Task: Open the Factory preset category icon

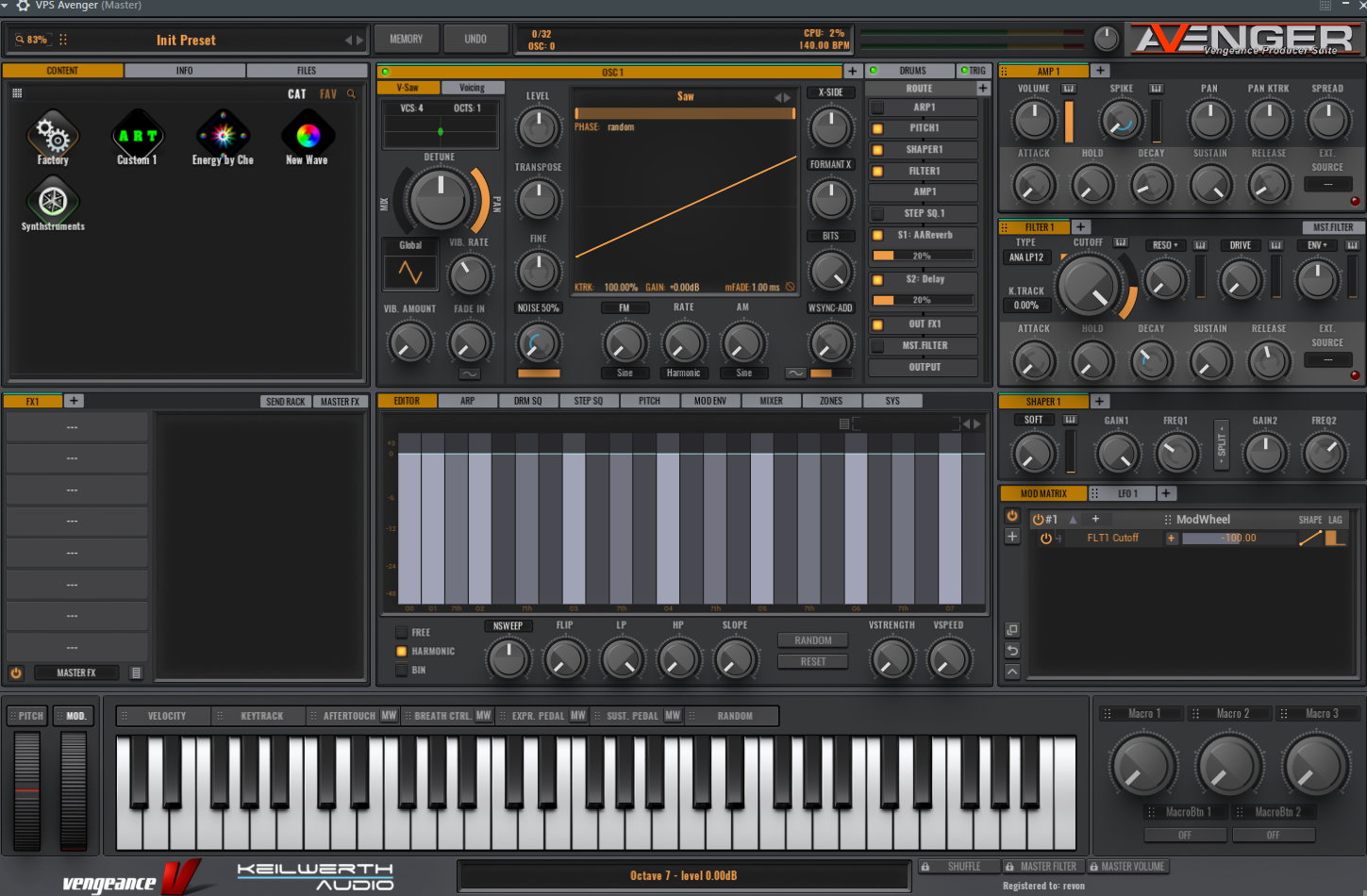Action: [53, 135]
